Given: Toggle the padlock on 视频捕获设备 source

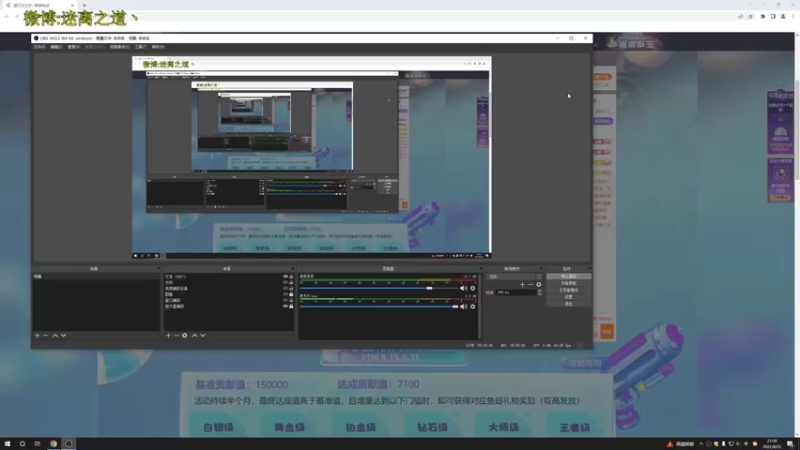Looking at the screenshot, I should click(291, 288).
